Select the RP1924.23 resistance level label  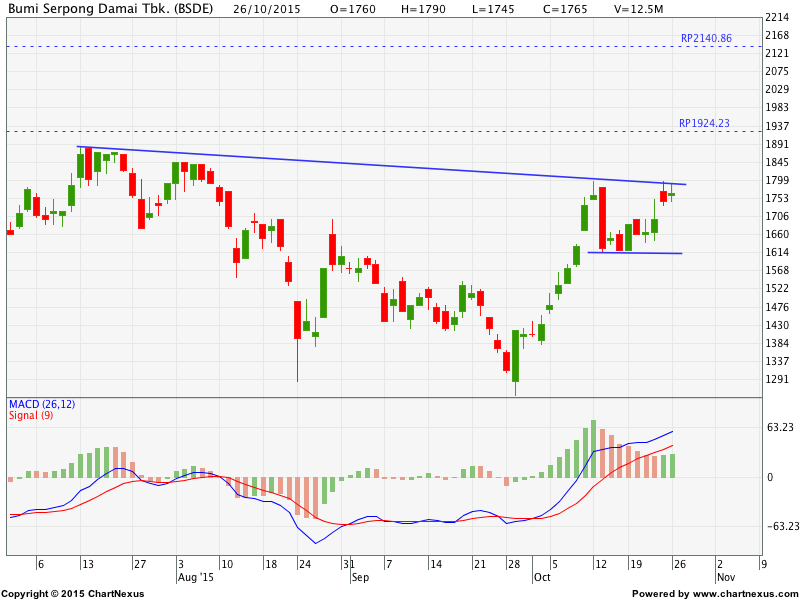704,123
